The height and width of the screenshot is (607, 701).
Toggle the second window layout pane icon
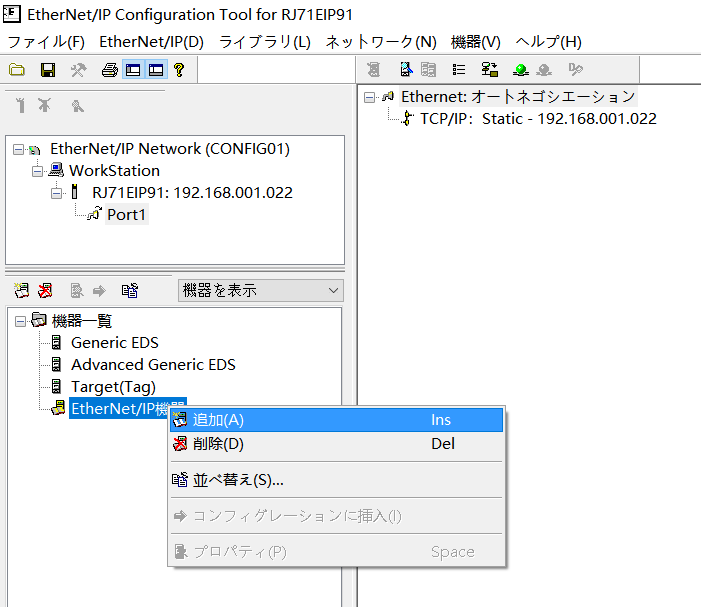pos(156,70)
